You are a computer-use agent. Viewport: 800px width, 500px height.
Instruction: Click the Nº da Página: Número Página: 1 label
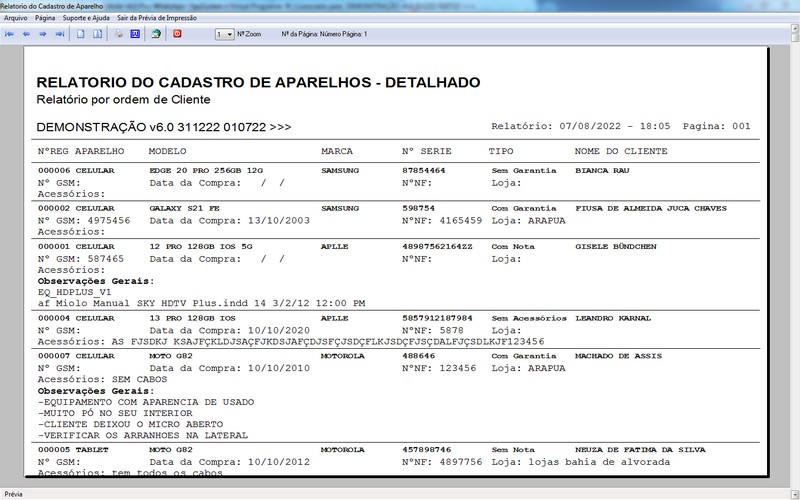pyautogui.click(x=324, y=34)
